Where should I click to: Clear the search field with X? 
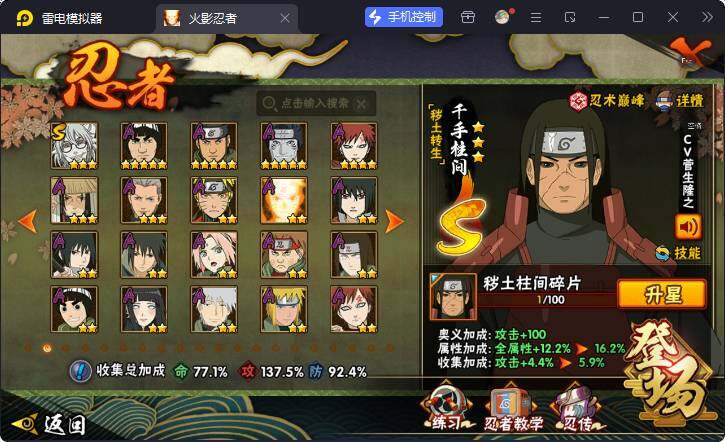click(x=361, y=104)
